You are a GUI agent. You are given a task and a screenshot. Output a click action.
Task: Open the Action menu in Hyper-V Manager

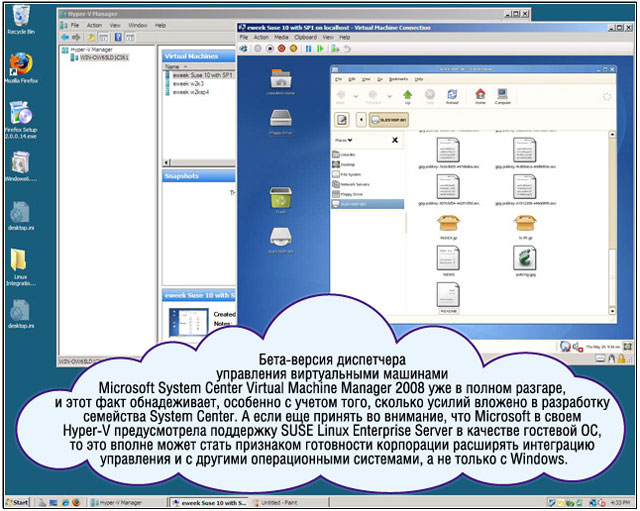94,25
